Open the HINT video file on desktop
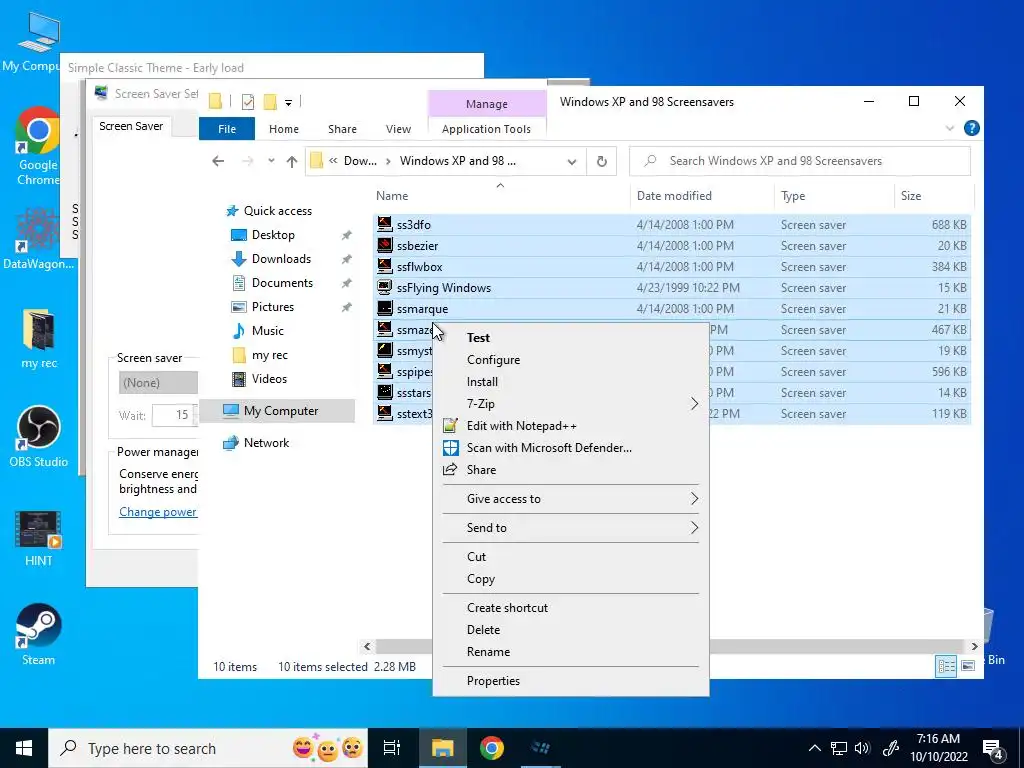The width and height of the screenshot is (1024, 768). pyautogui.click(x=38, y=538)
